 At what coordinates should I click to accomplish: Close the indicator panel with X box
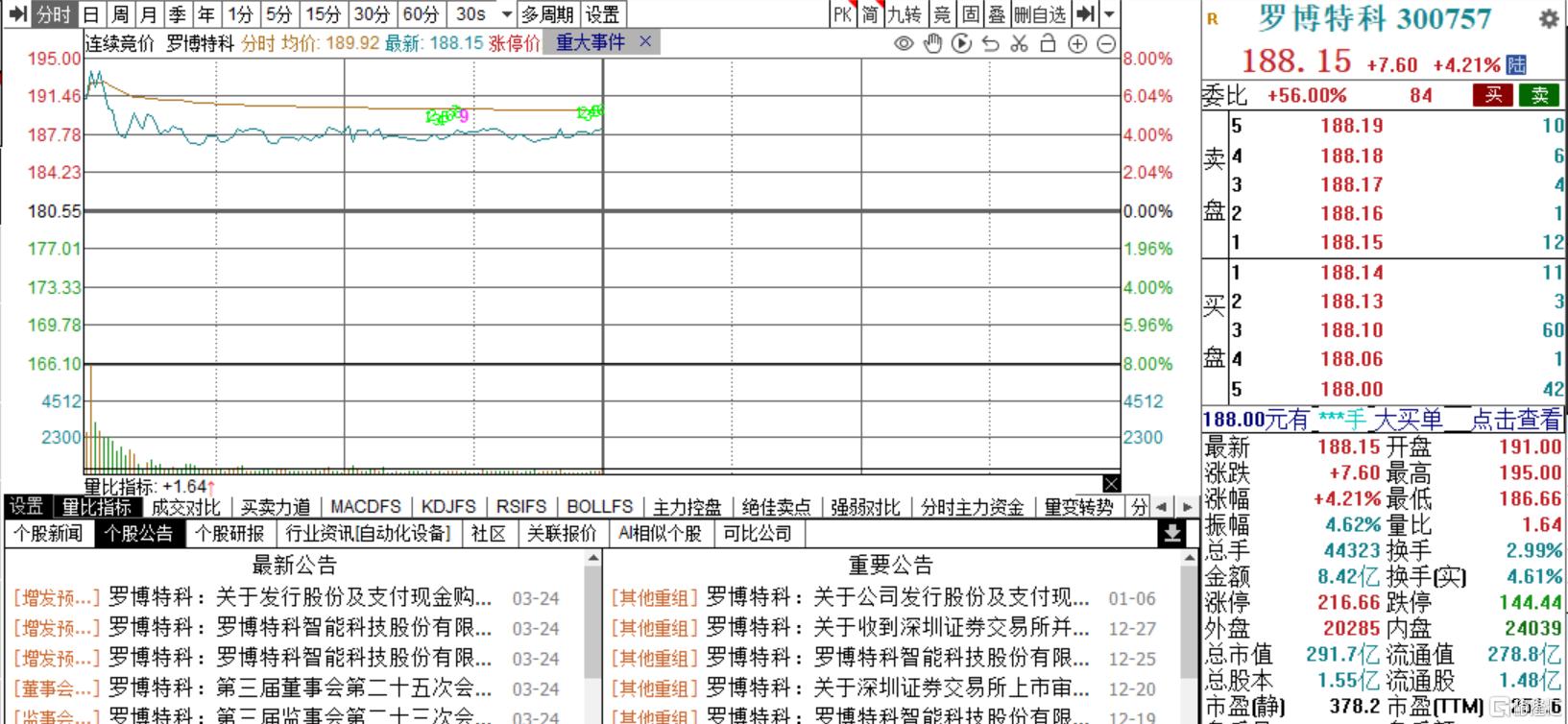pos(1111,483)
